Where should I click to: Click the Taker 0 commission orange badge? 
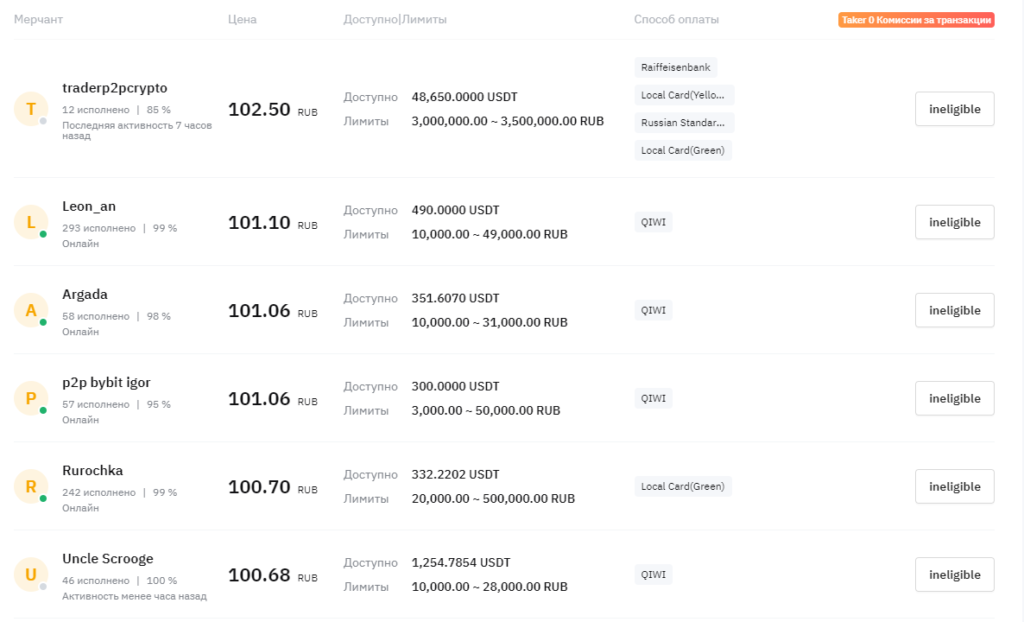click(x=916, y=20)
